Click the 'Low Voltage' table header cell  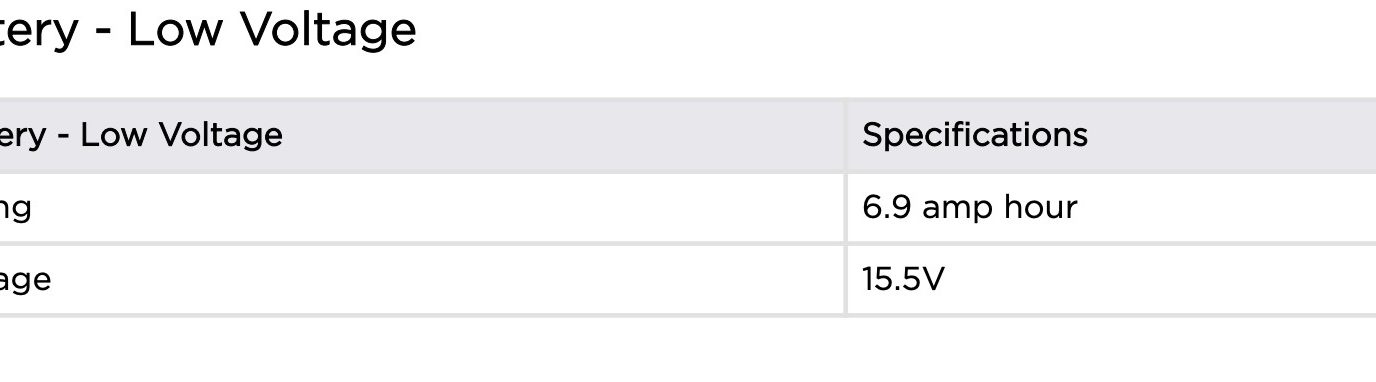click(422, 135)
